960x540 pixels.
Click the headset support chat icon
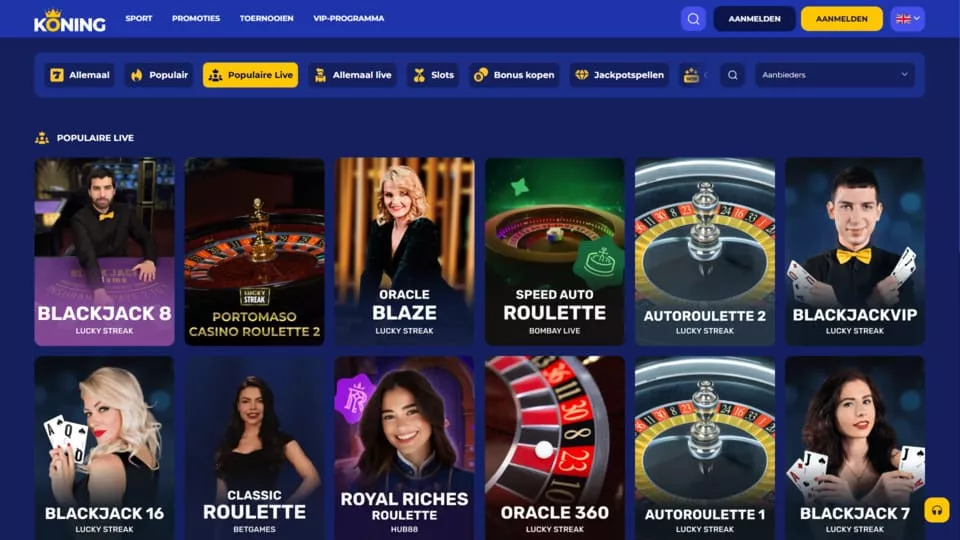937,510
